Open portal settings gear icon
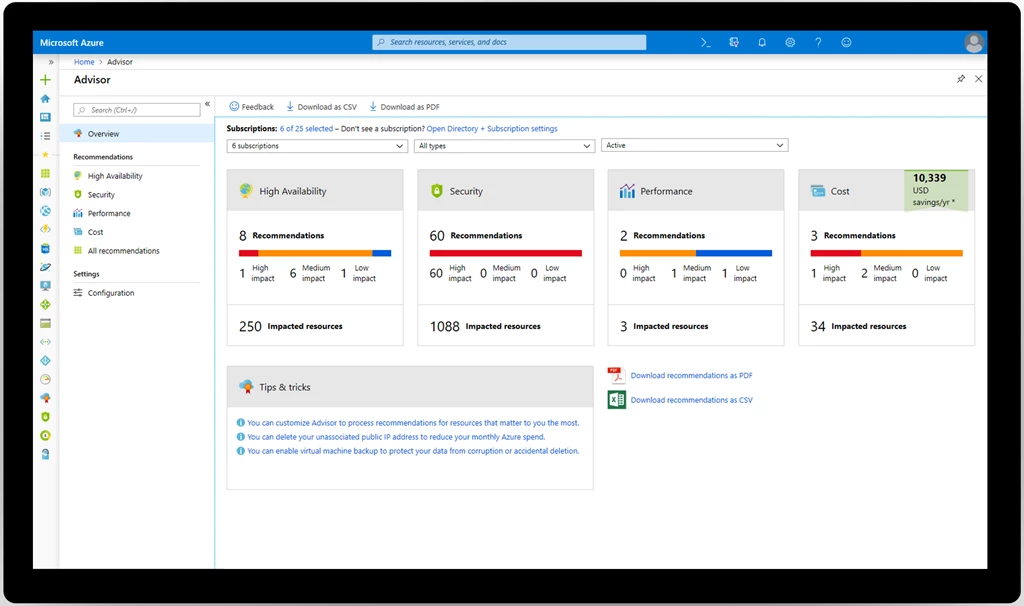This screenshot has width=1024, height=606. 790,43
